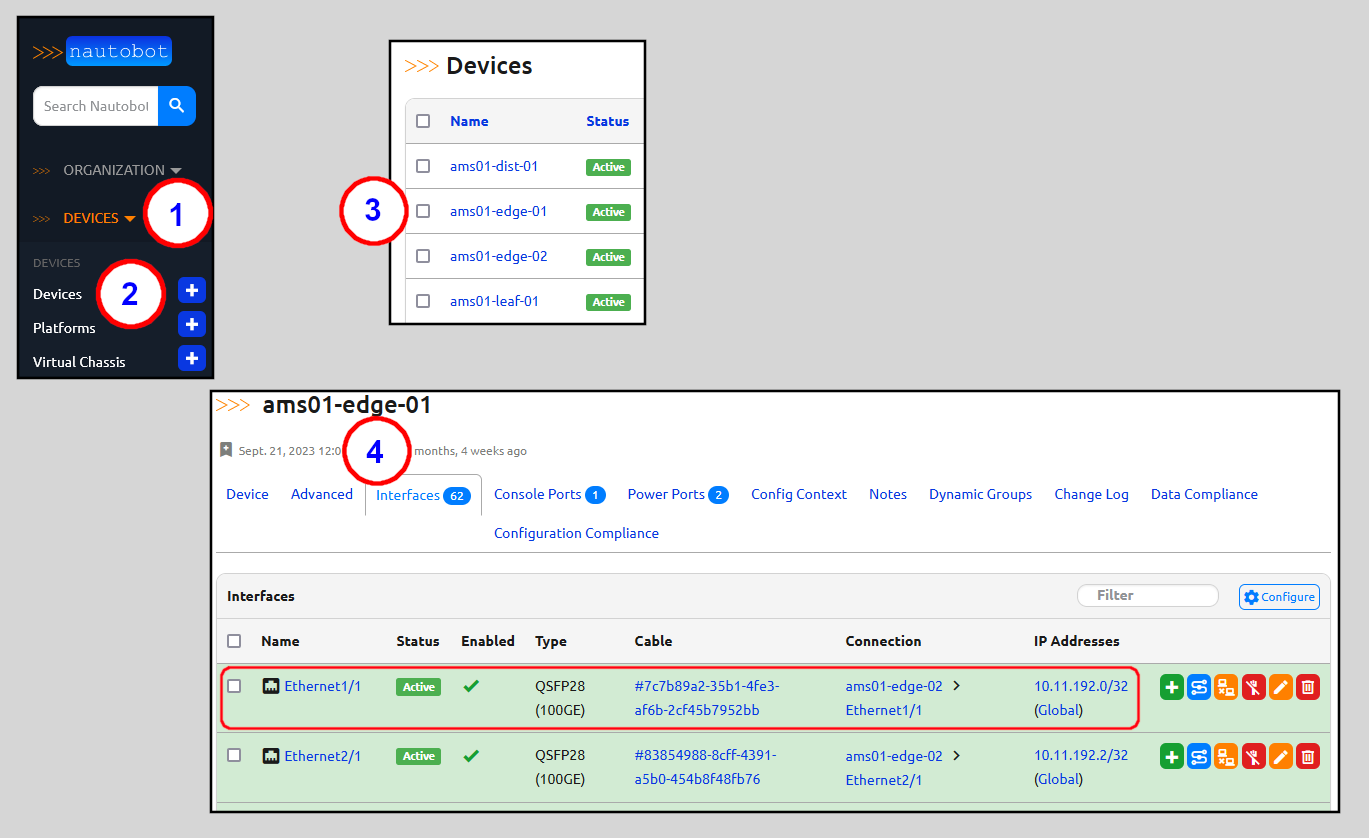Edit the Ethernet1/1 interface
This screenshot has width=1369, height=838.
point(1281,686)
